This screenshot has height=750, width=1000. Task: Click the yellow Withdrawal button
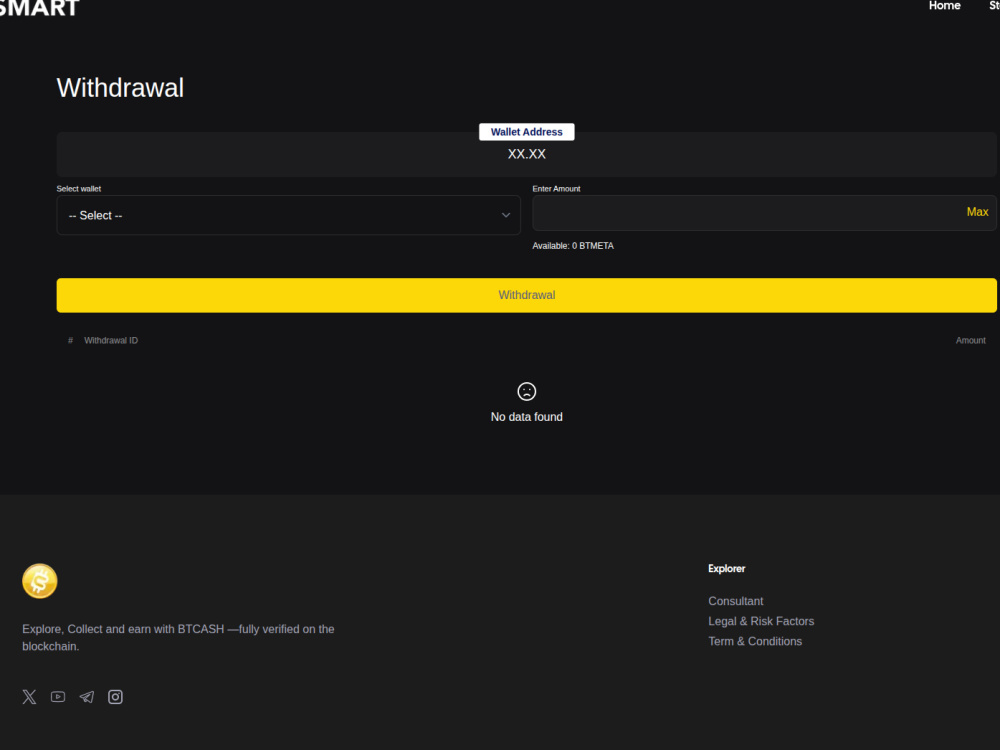pos(526,295)
